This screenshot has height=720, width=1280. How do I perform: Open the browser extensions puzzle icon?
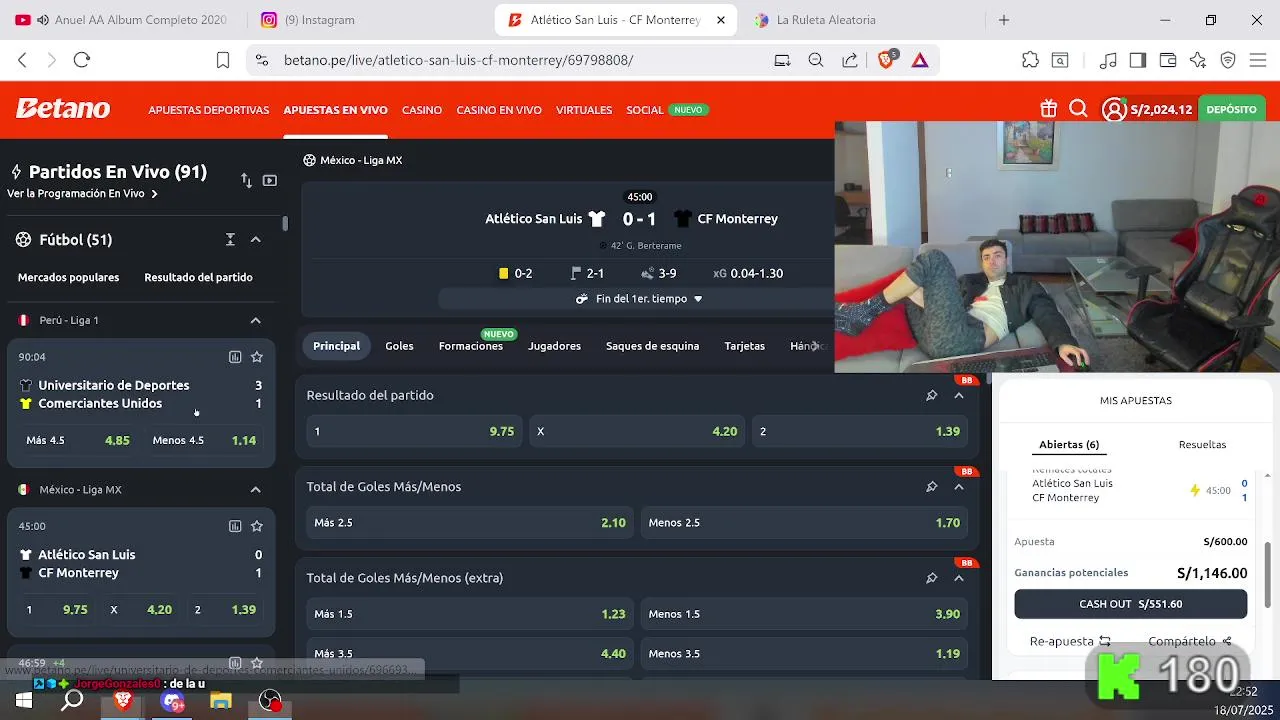tap(1030, 60)
